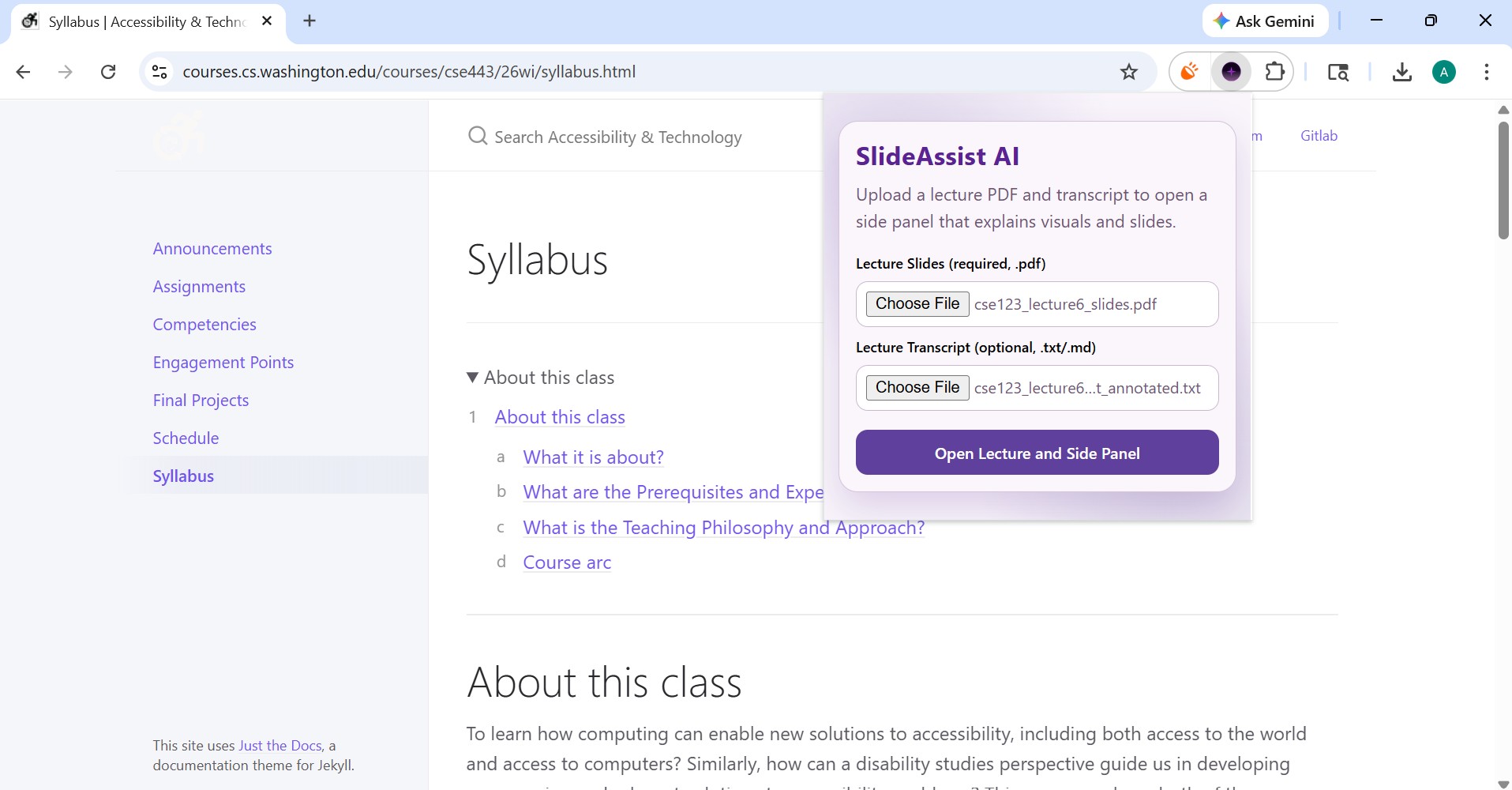Click the Ask Gemini button
Viewport: 1512px width, 790px height.
tap(1264, 21)
